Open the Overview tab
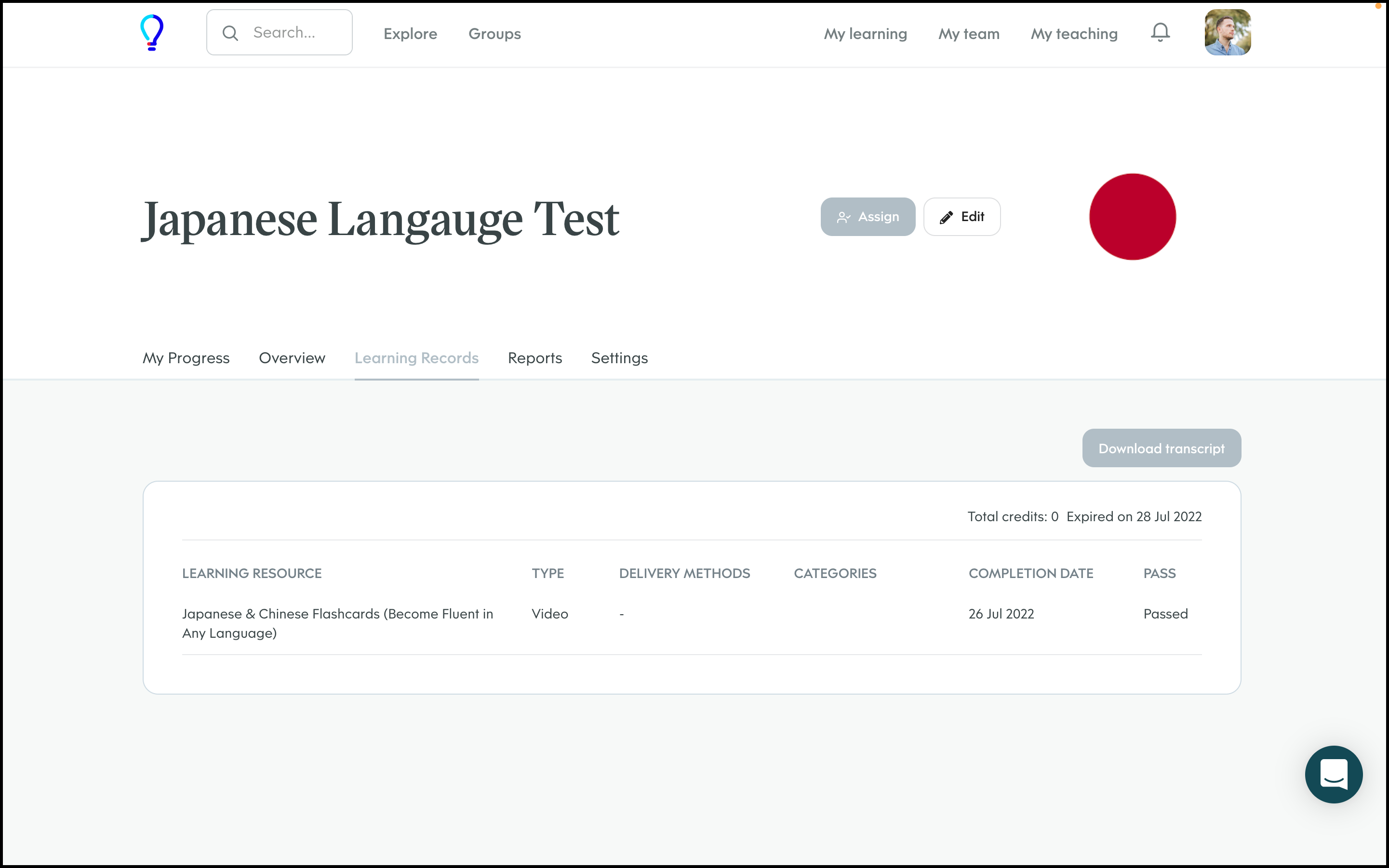This screenshot has height=868, width=1389. tap(292, 357)
